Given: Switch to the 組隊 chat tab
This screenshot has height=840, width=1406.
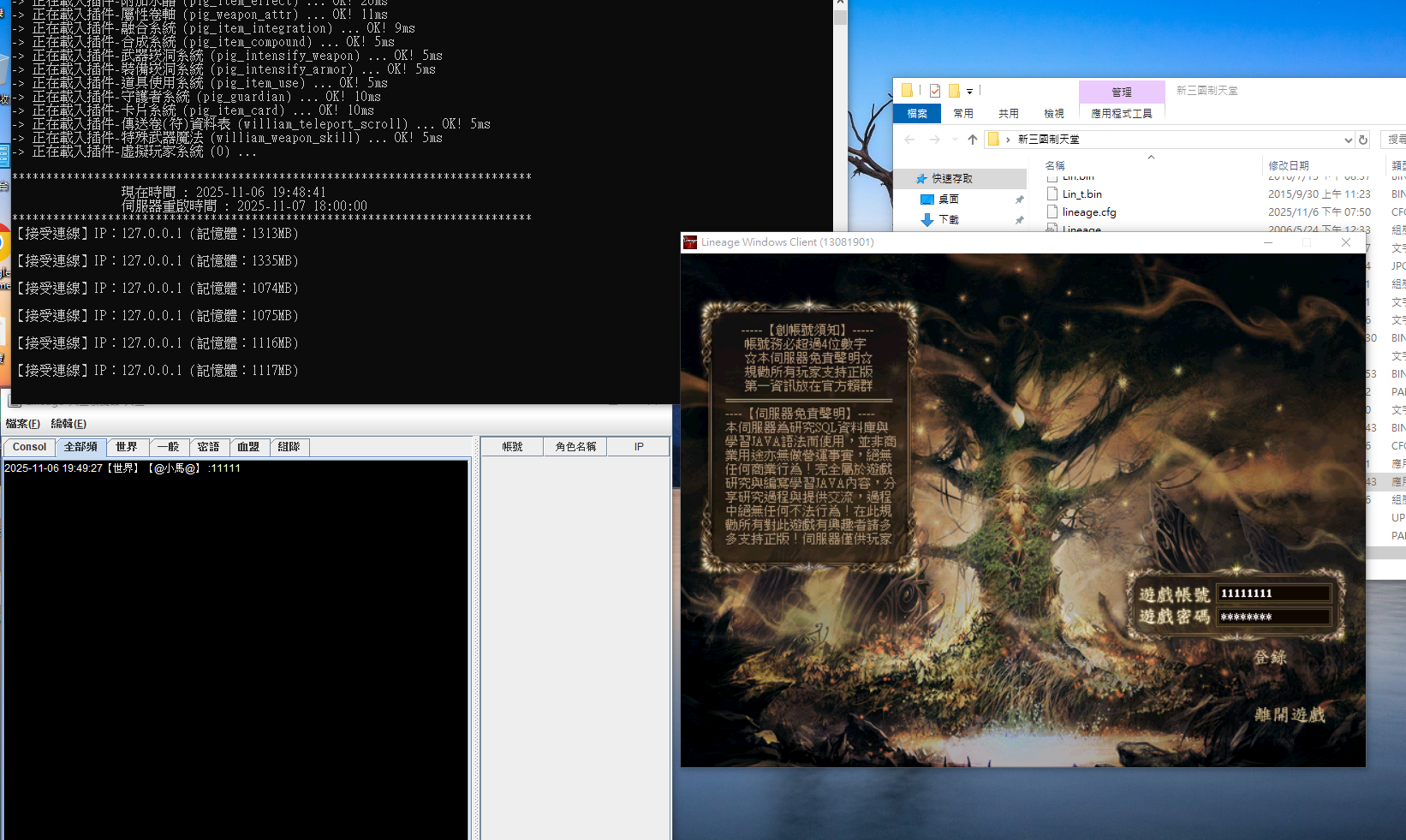Looking at the screenshot, I should pyautogui.click(x=289, y=447).
